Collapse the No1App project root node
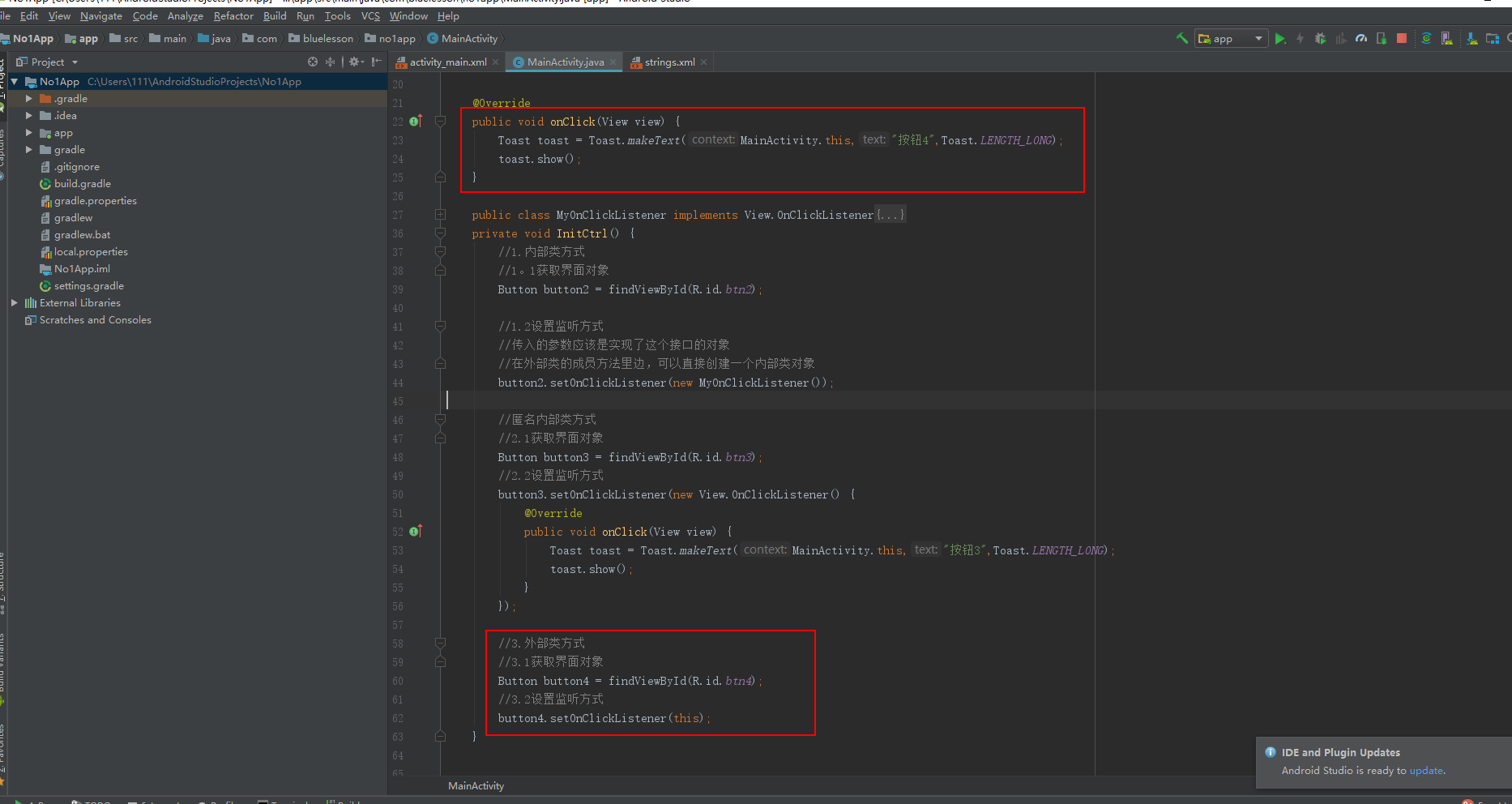This screenshot has height=804, width=1512. click(x=15, y=82)
